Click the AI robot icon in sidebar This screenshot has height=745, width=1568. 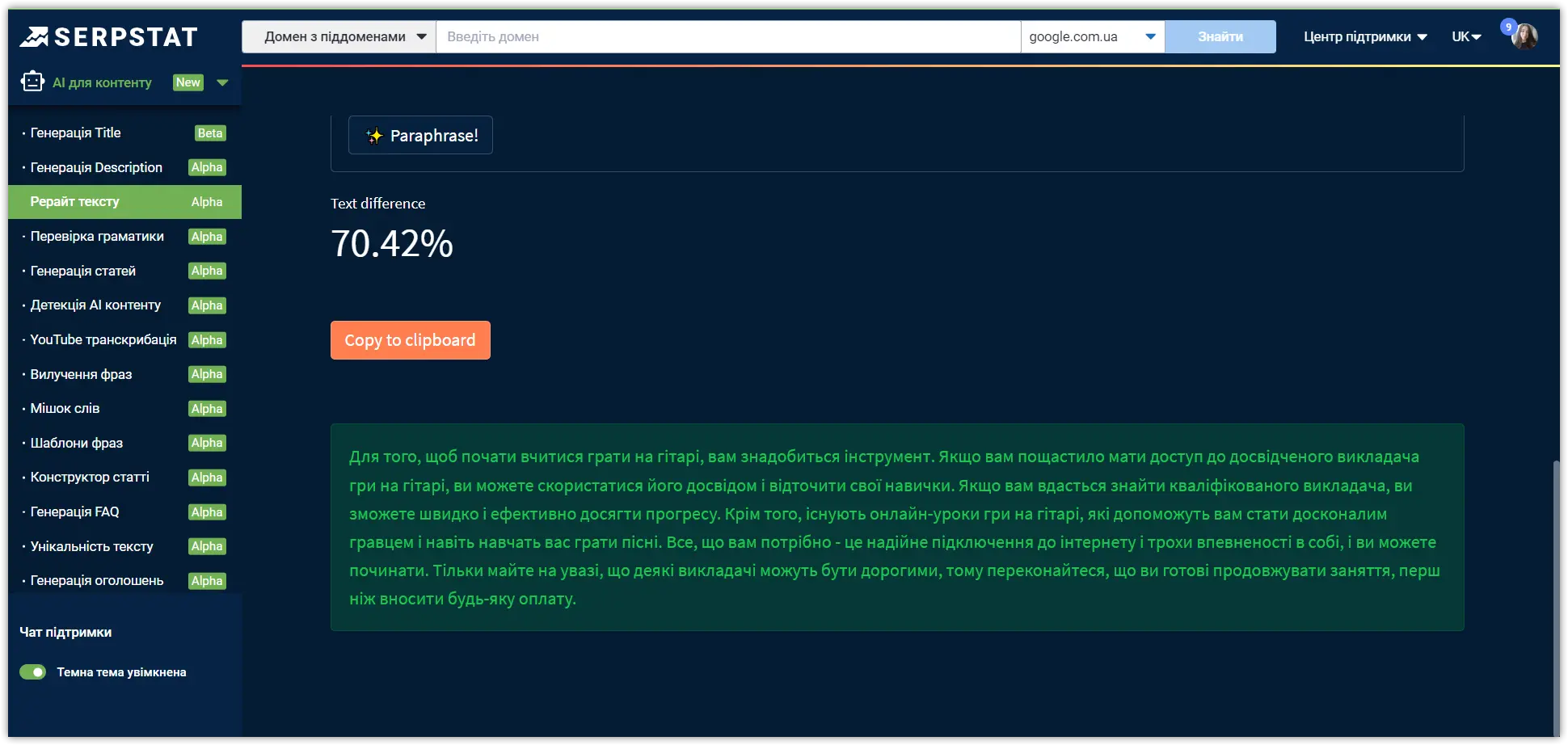(x=32, y=82)
